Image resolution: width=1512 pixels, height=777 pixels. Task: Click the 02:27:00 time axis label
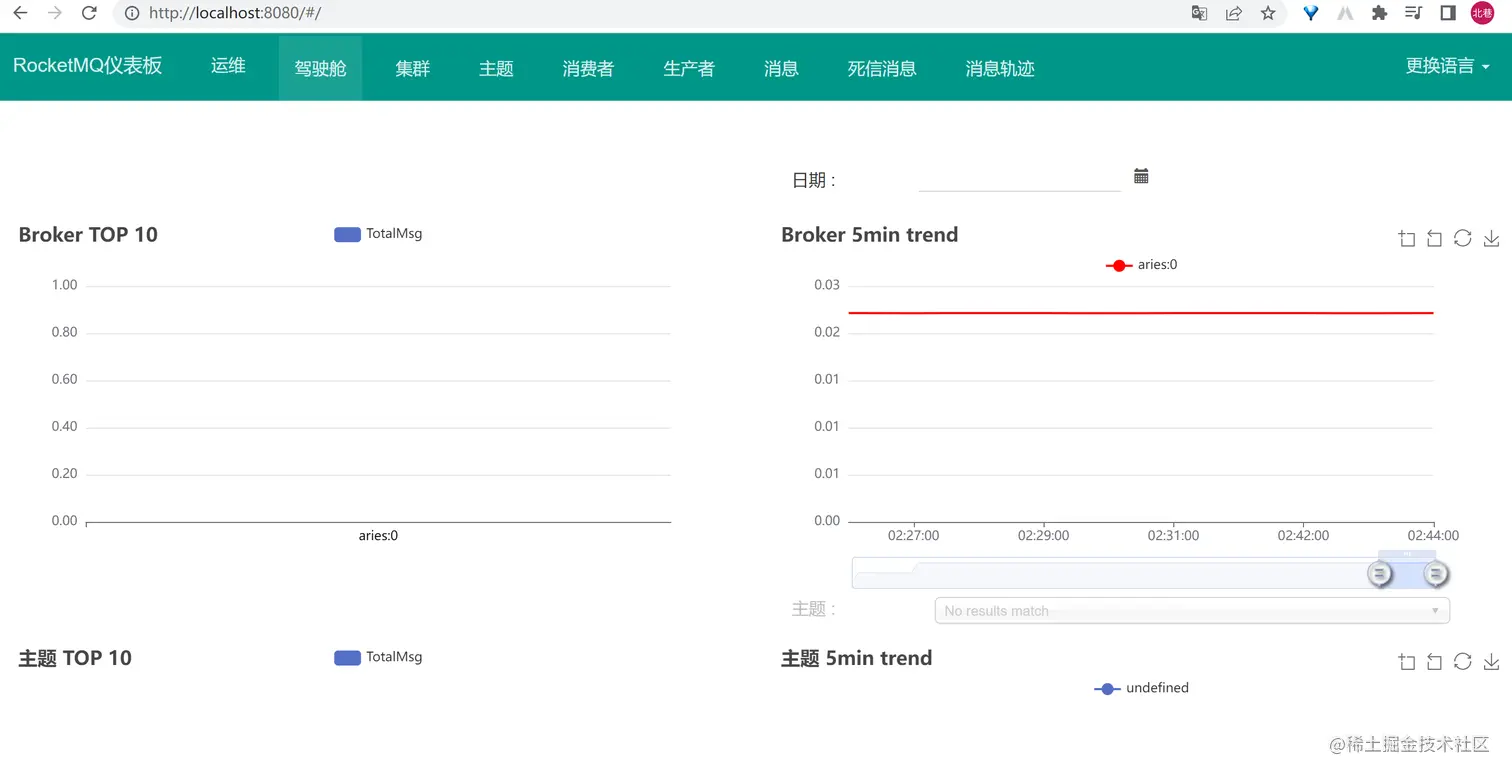914,536
